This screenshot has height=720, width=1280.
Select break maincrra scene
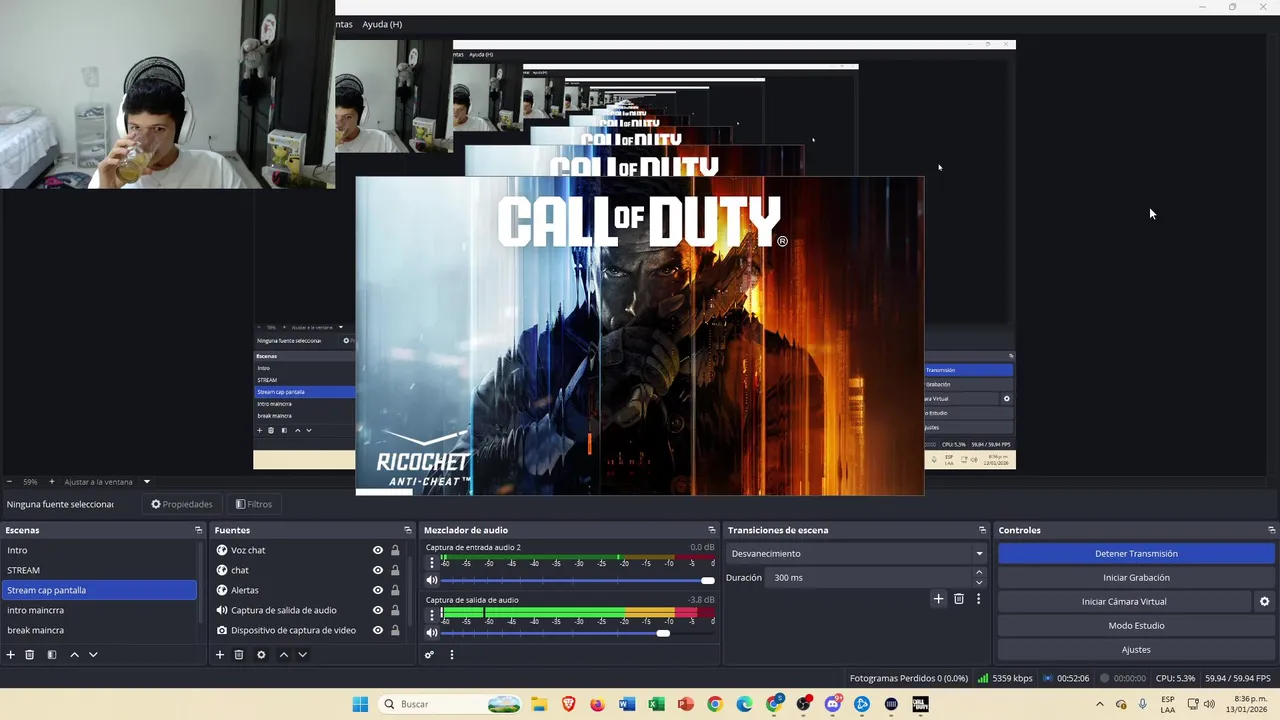(x=99, y=630)
